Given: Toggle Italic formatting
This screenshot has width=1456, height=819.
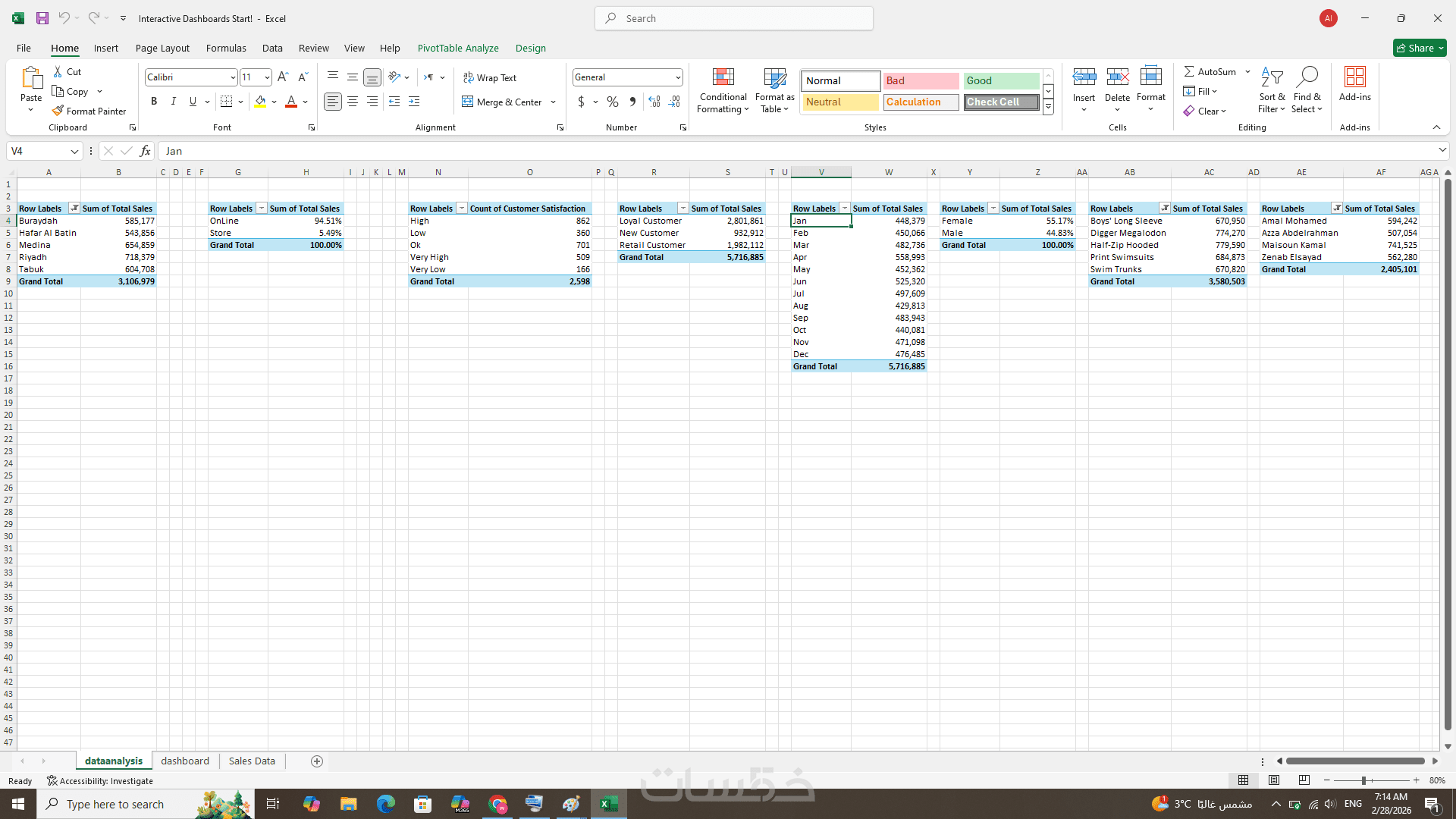Looking at the screenshot, I should (173, 102).
